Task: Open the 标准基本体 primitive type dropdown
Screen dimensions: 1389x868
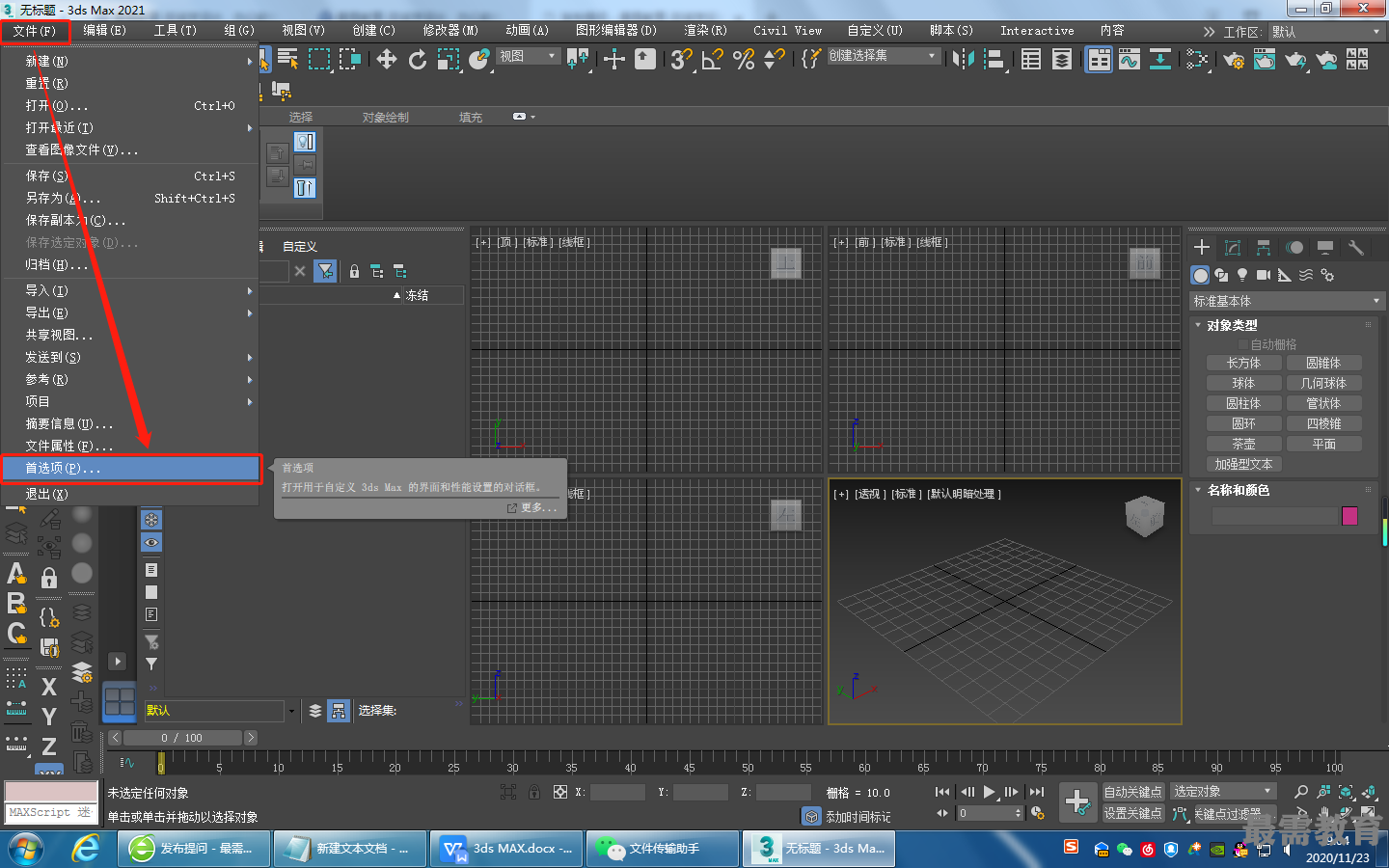Action: pos(1287,301)
